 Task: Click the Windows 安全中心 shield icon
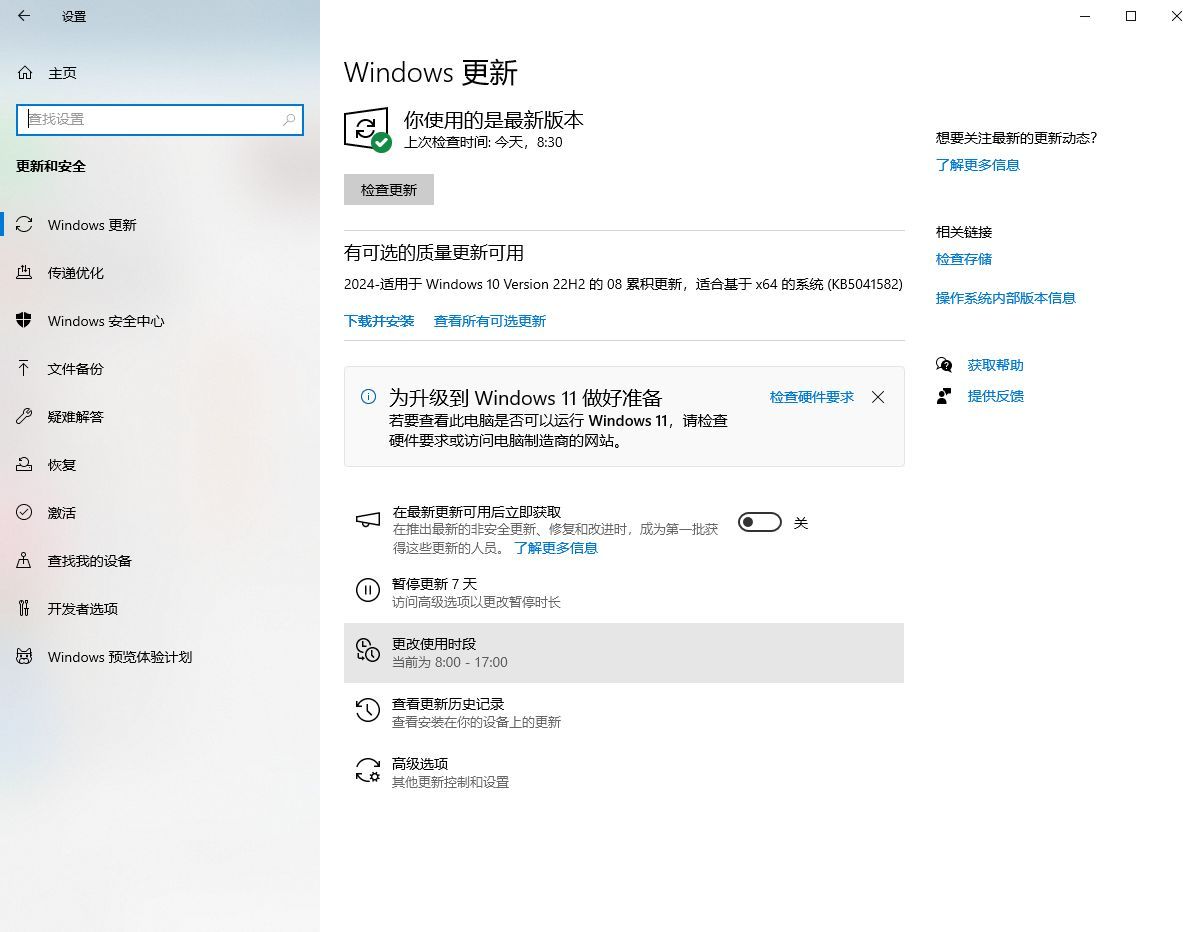click(25, 321)
